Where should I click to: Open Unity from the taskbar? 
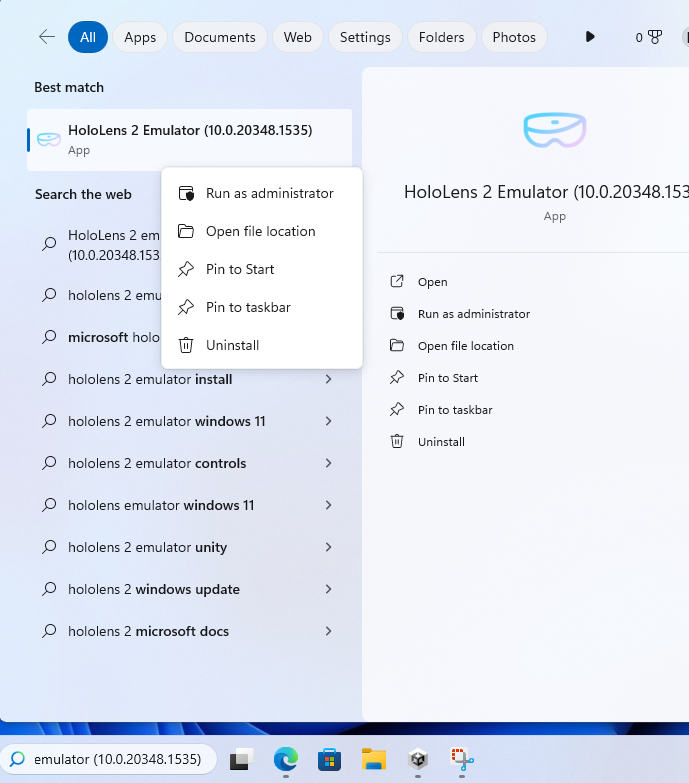(418, 760)
